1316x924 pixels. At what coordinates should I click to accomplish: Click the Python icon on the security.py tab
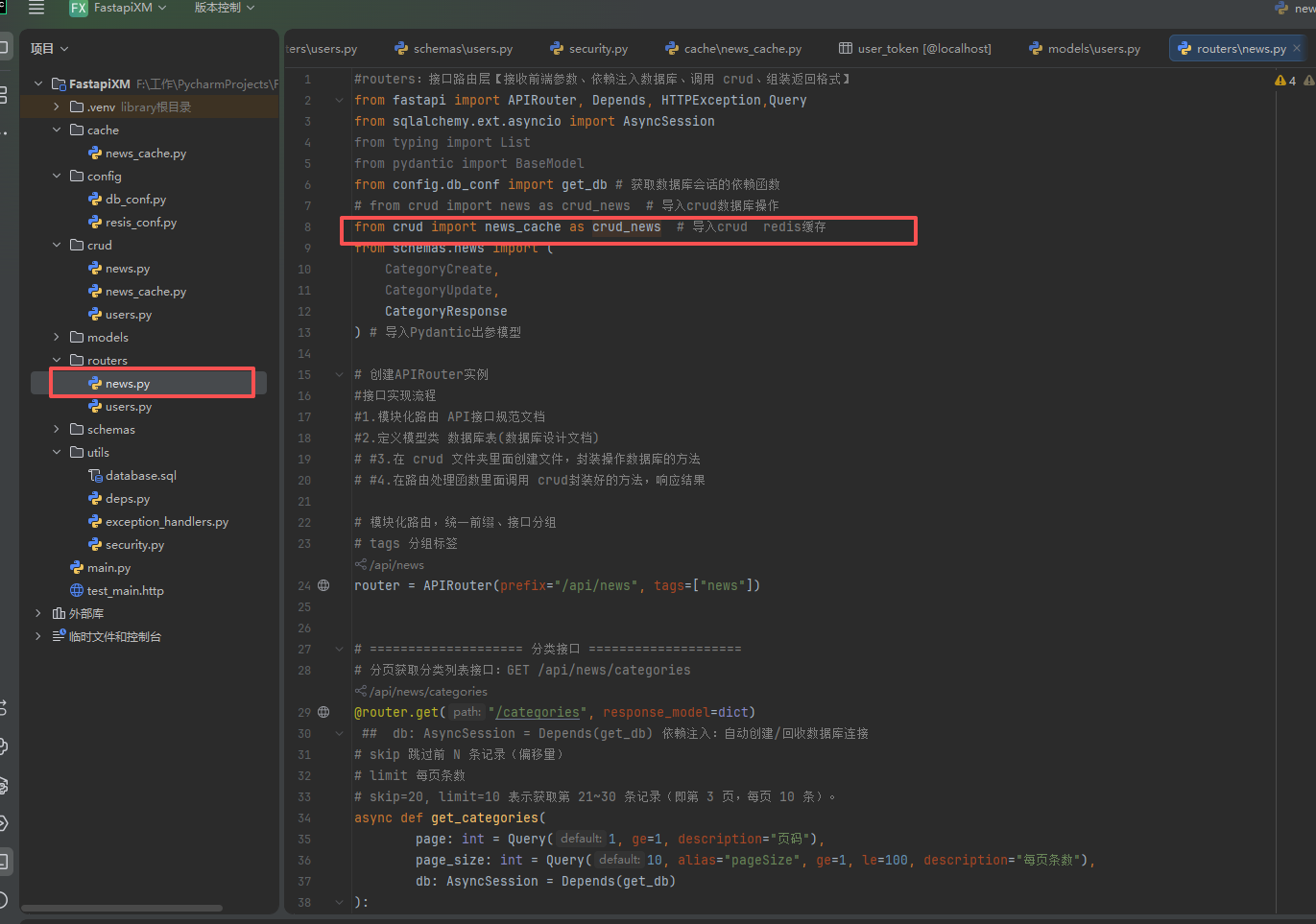[x=557, y=48]
